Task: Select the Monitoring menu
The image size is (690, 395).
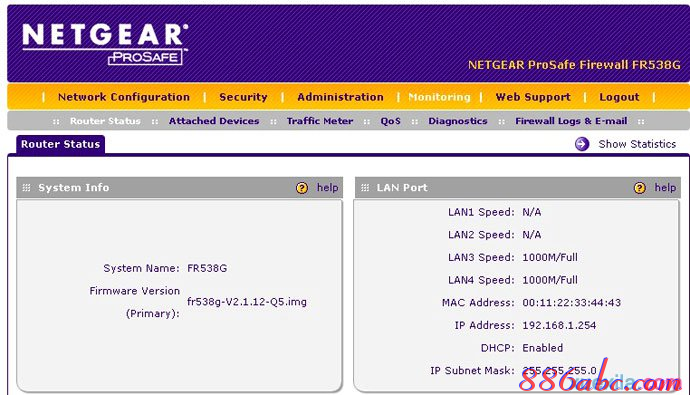Action: point(439,97)
